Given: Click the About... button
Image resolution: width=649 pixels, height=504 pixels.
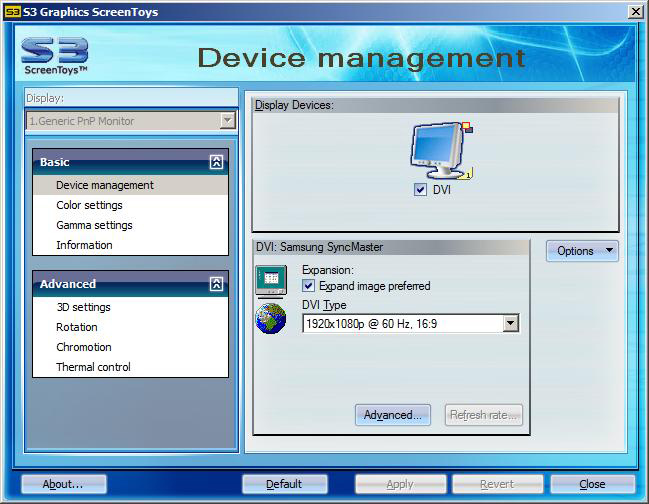Looking at the screenshot, I should point(64,484).
